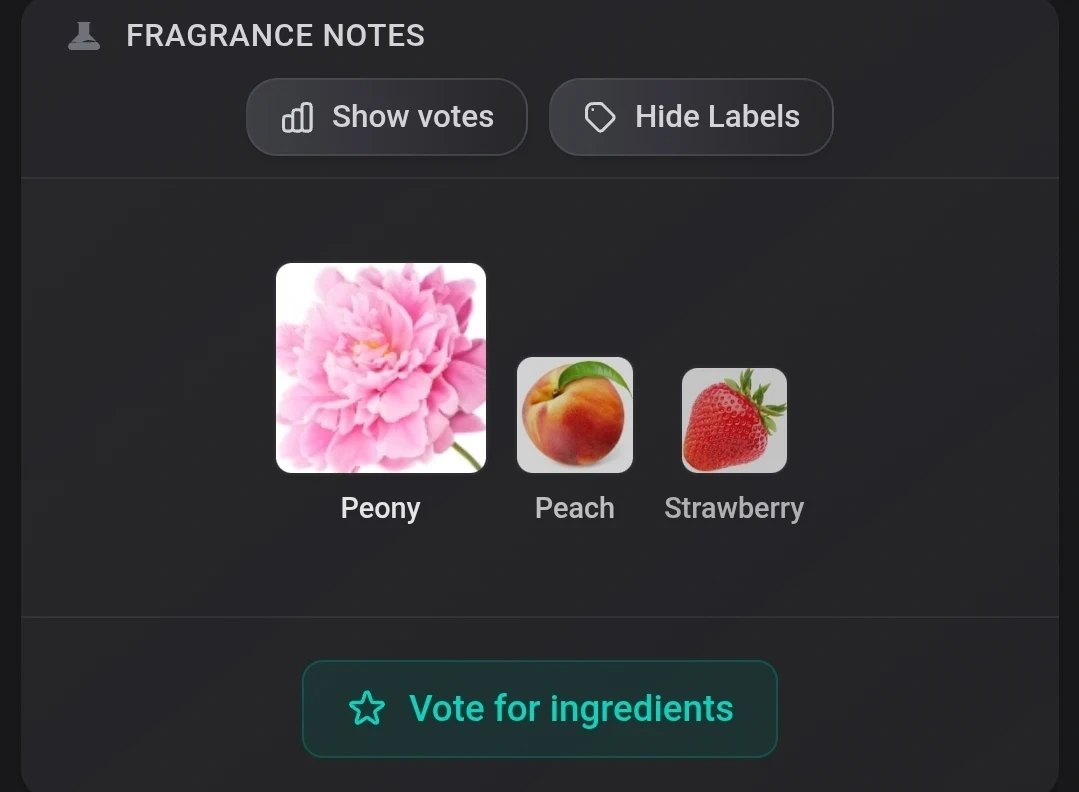Click the FRAGRANCE NOTES section heading

tap(275, 36)
